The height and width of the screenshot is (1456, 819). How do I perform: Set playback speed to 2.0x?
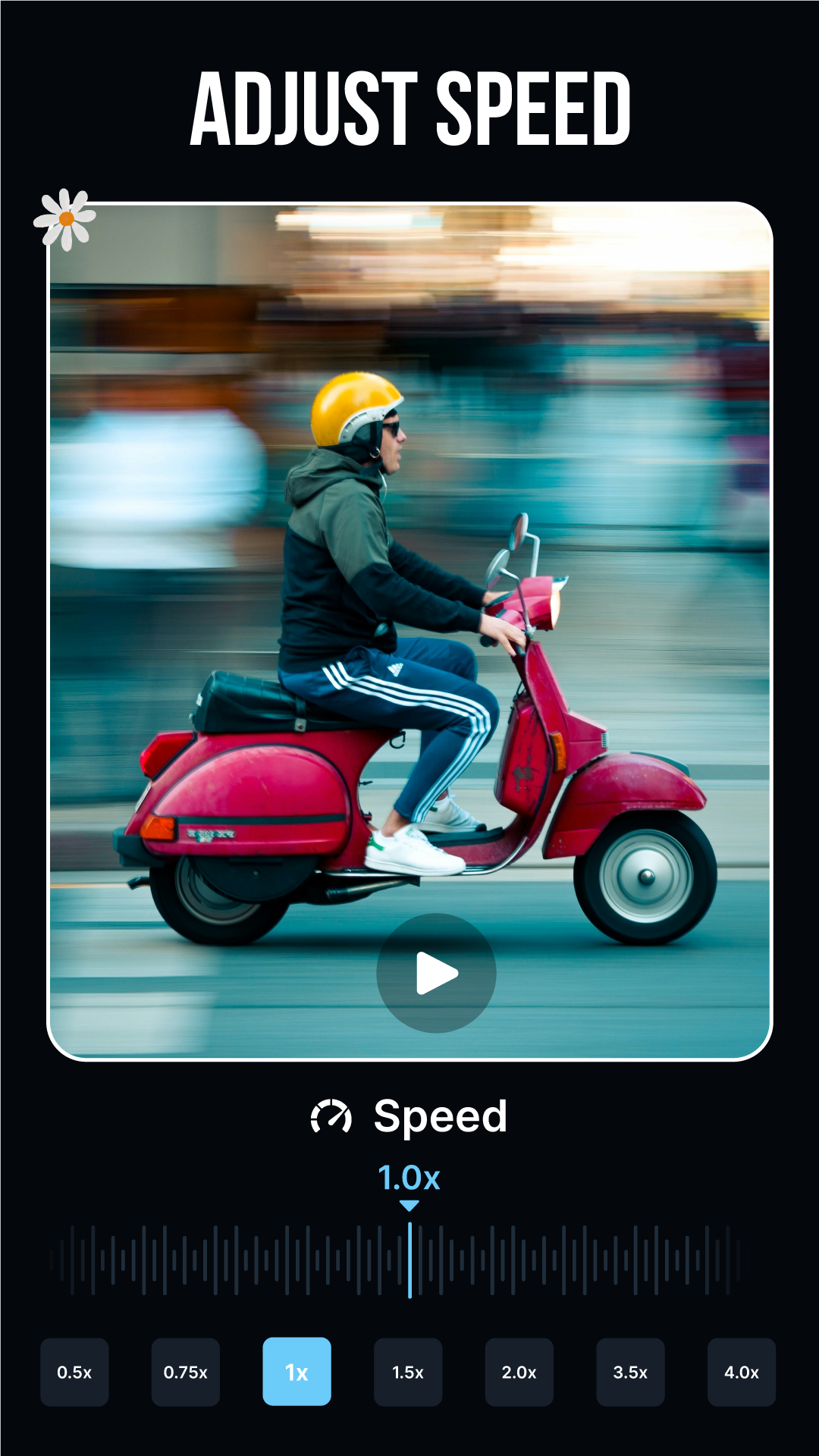[x=519, y=1372]
